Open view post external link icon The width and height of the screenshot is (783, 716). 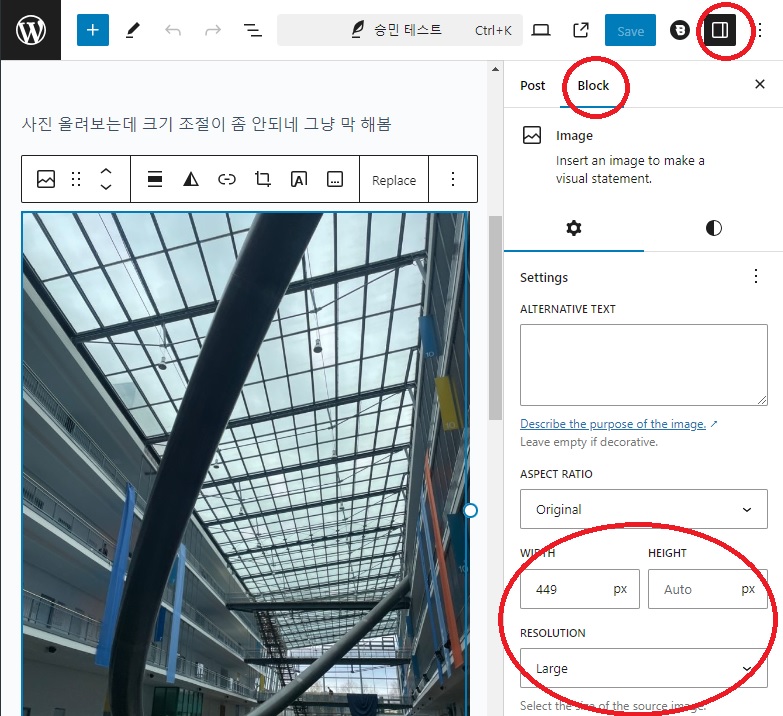point(581,30)
